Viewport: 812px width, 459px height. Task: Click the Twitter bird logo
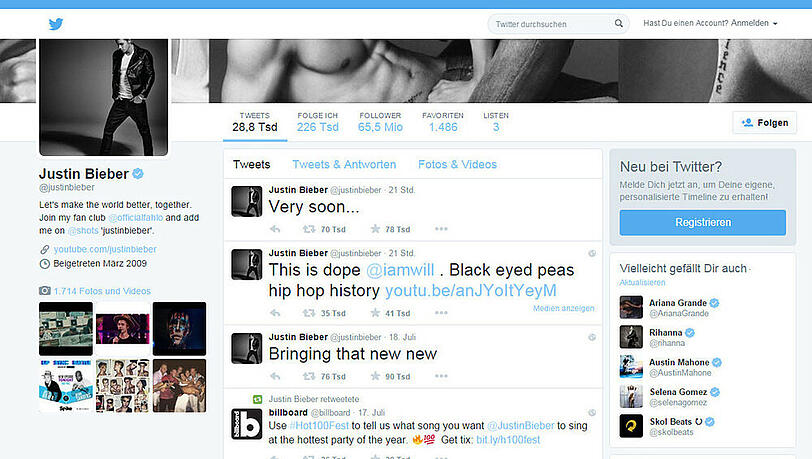click(x=56, y=24)
